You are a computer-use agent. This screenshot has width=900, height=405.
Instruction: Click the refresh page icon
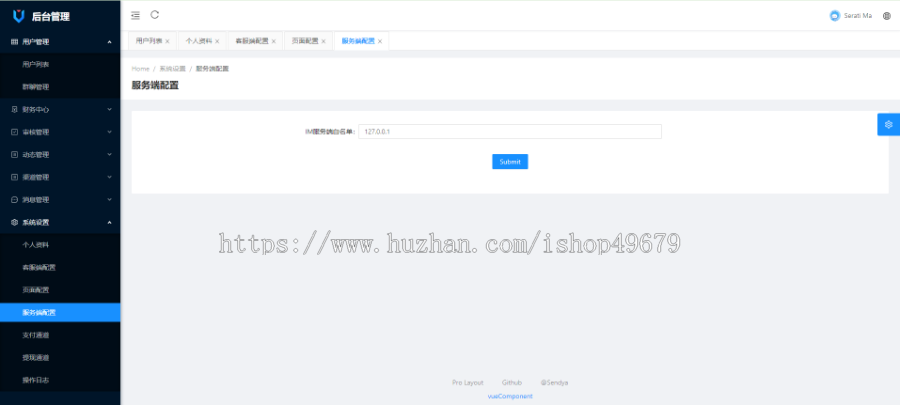pyautogui.click(x=154, y=15)
